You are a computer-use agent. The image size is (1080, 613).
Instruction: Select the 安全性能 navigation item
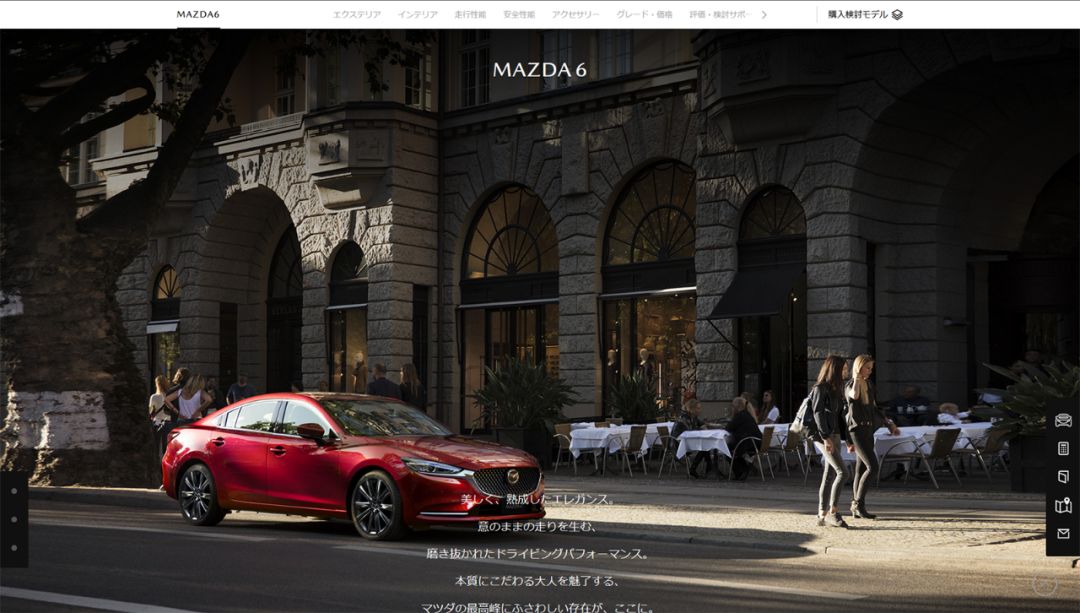click(519, 15)
